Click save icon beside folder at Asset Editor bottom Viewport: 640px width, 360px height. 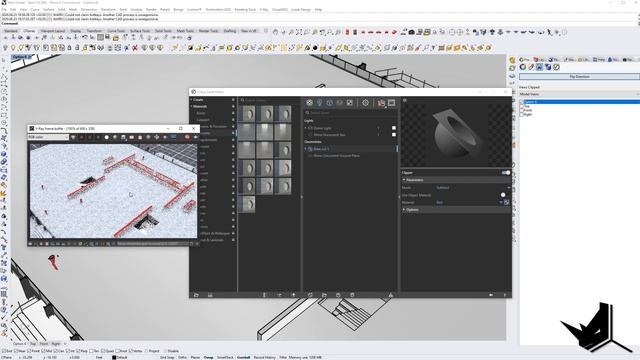(x=210, y=295)
